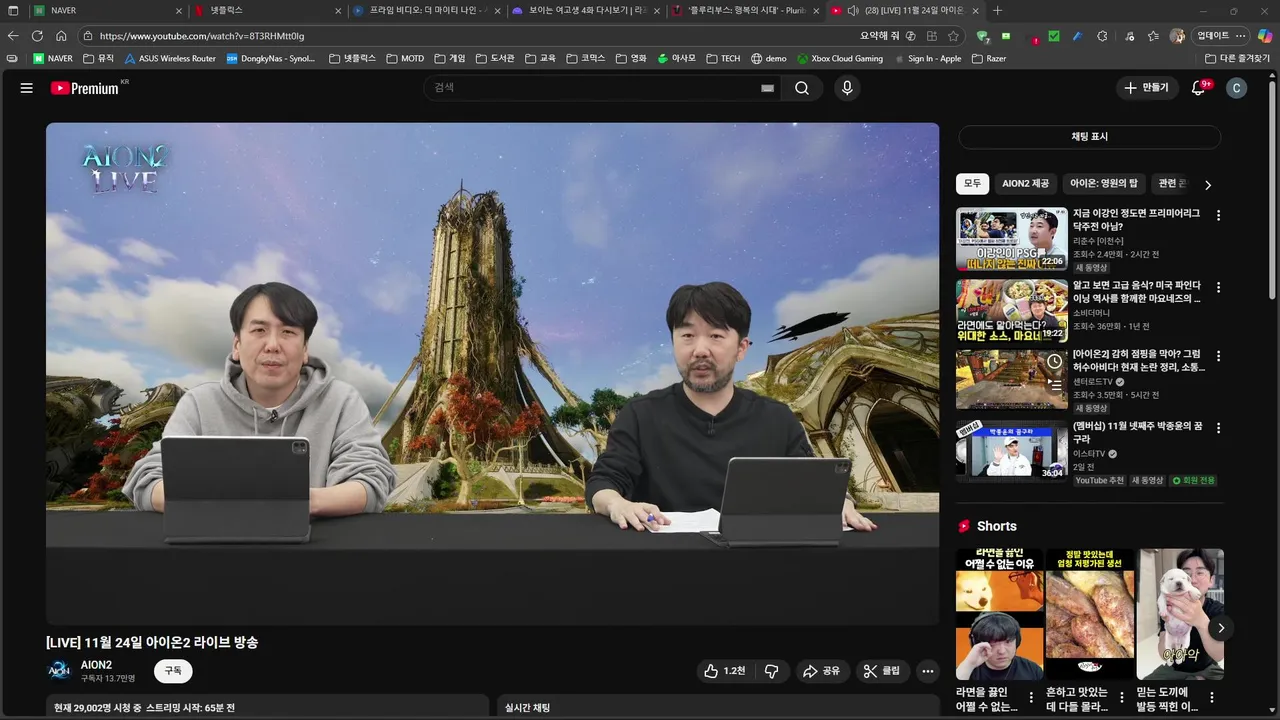Open tab actions menu at far left

tap(13, 11)
